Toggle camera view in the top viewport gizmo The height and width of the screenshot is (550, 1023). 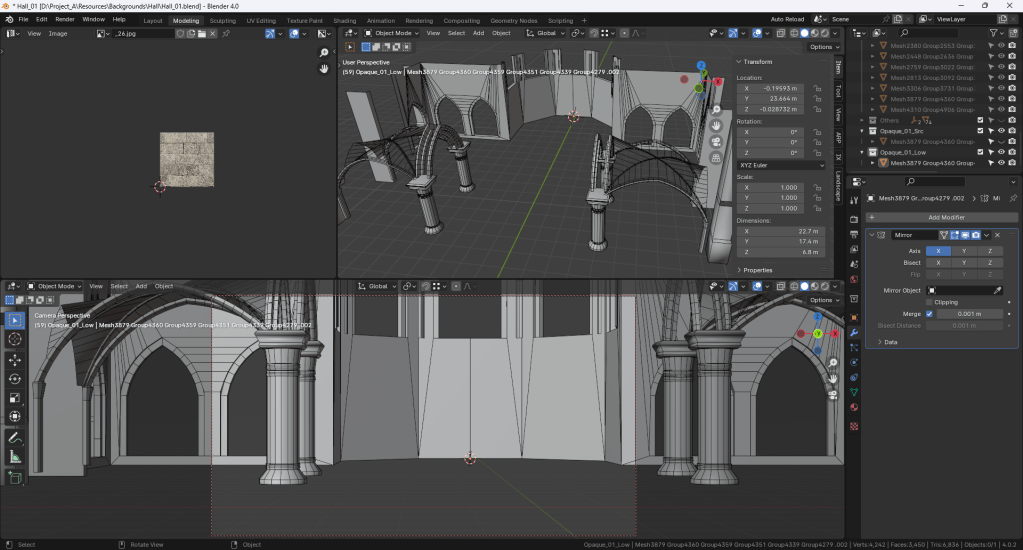coord(716,142)
